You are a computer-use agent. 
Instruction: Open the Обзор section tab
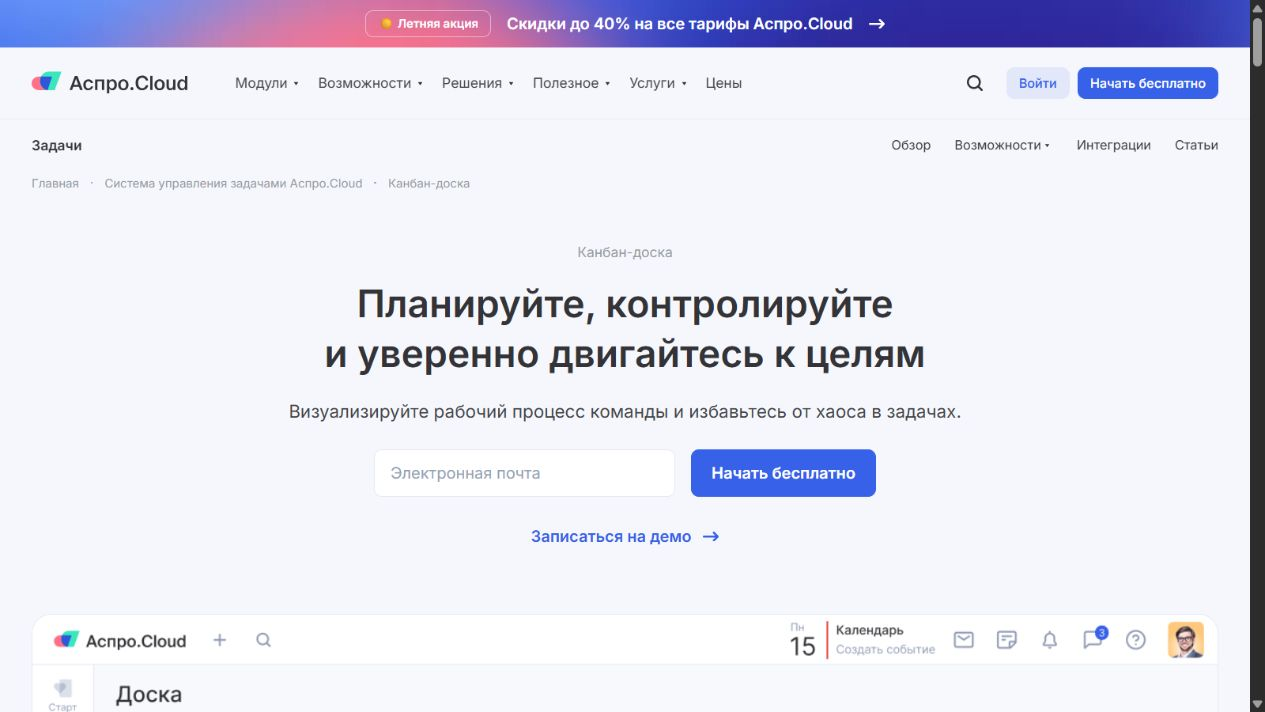(911, 145)
